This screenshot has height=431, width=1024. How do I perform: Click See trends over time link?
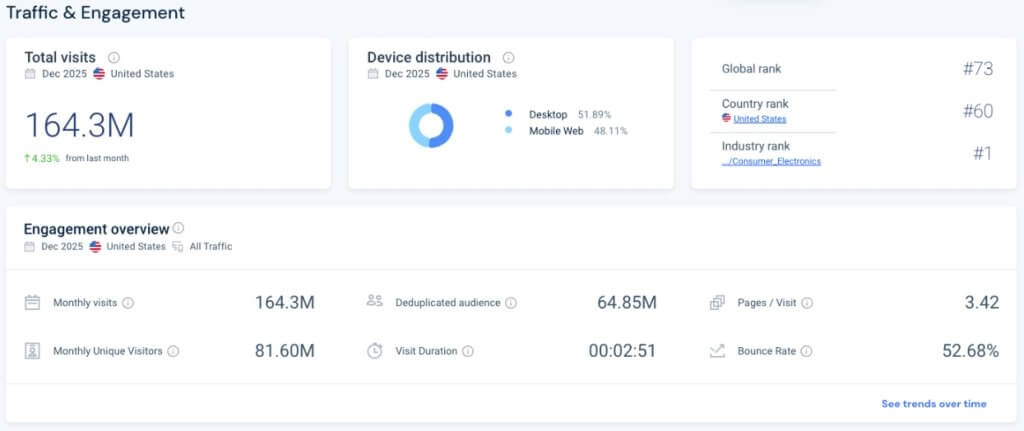pos(933,404)
